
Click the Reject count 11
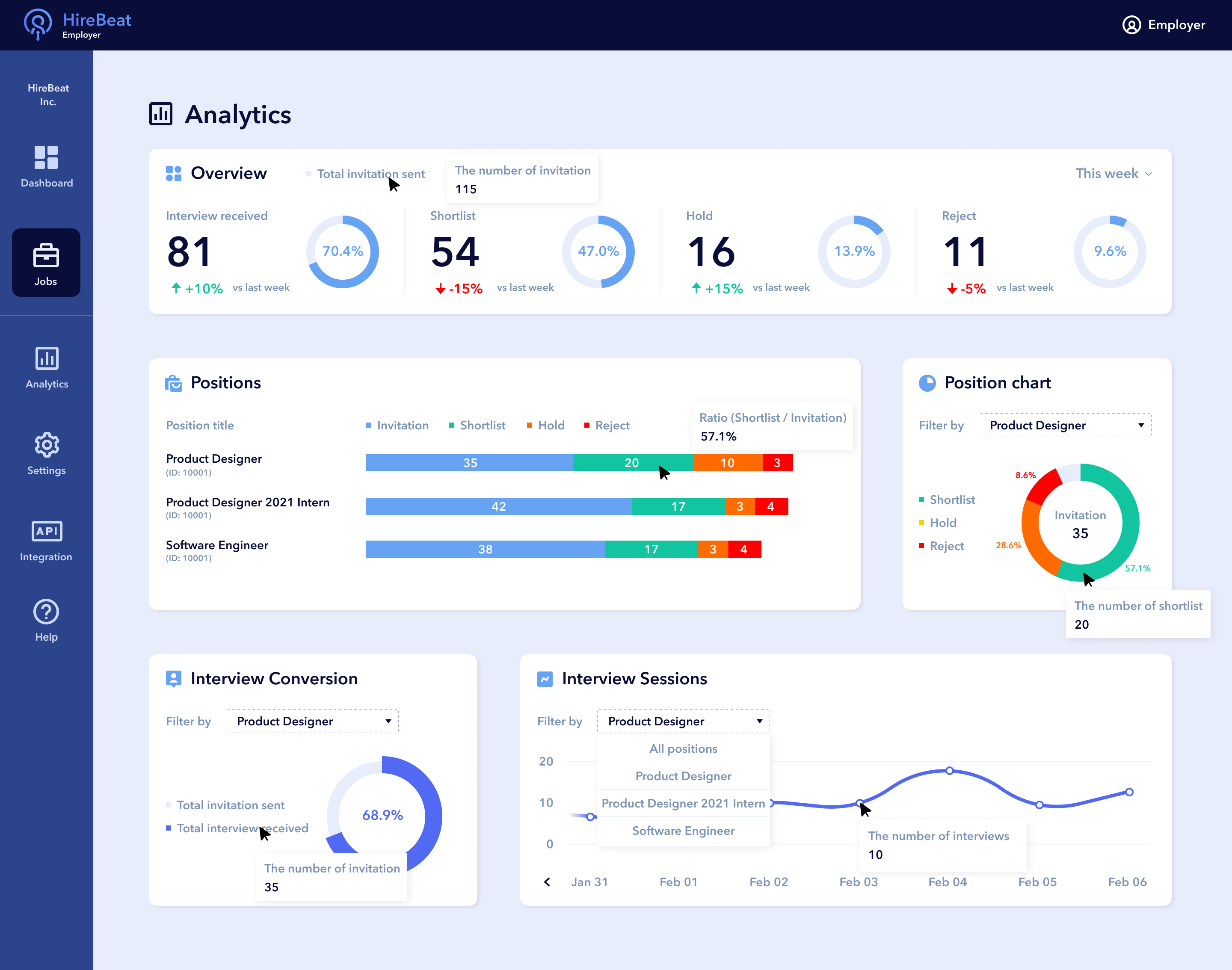[x=965, y=251]
